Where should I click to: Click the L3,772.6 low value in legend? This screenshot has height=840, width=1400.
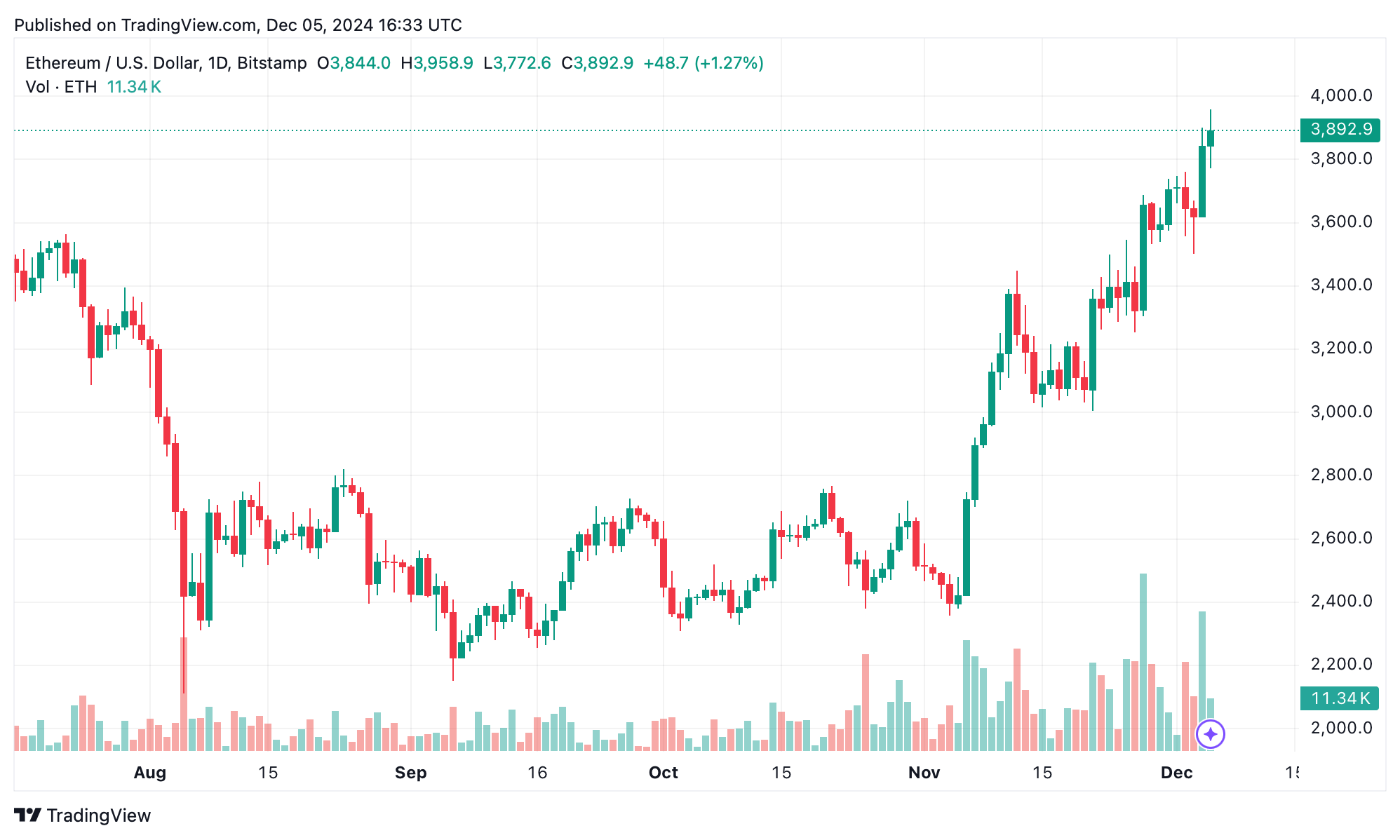517,63
